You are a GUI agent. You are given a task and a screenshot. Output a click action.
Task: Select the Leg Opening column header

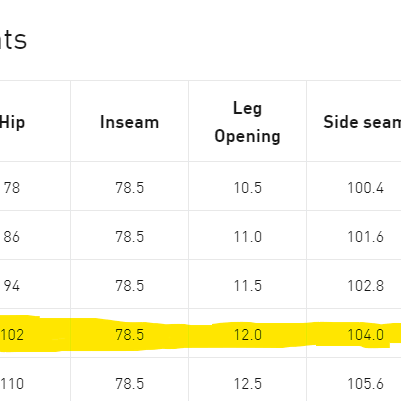247,122
